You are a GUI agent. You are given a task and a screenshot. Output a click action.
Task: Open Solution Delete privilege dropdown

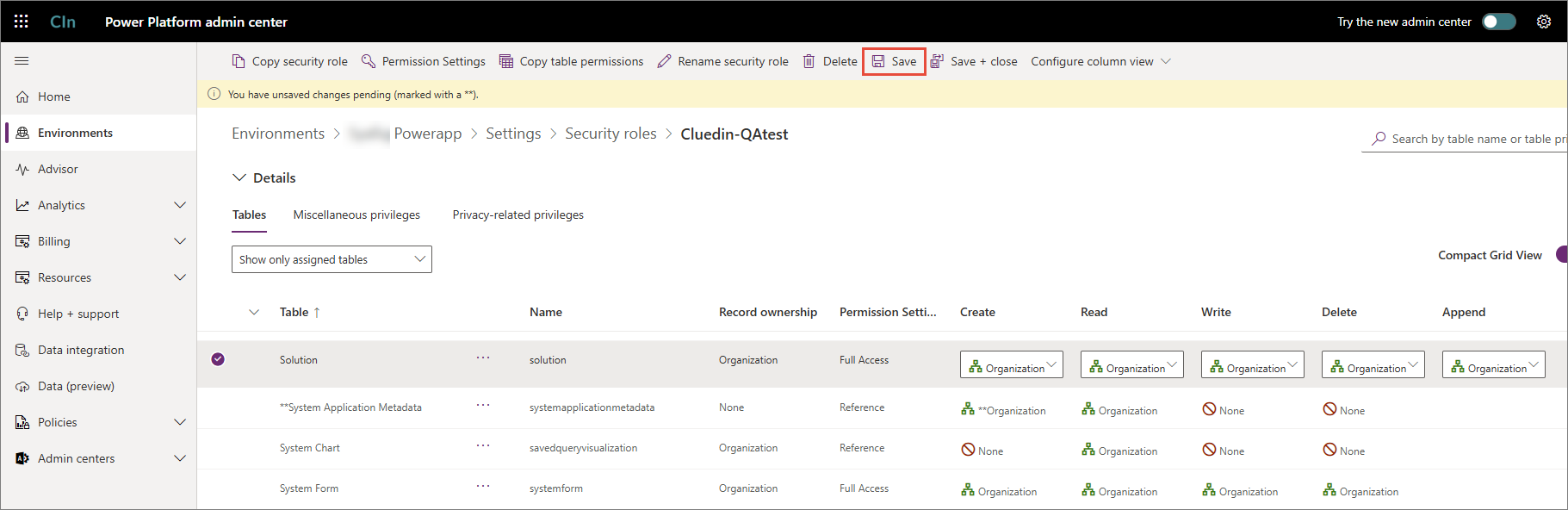(1373, 364)
